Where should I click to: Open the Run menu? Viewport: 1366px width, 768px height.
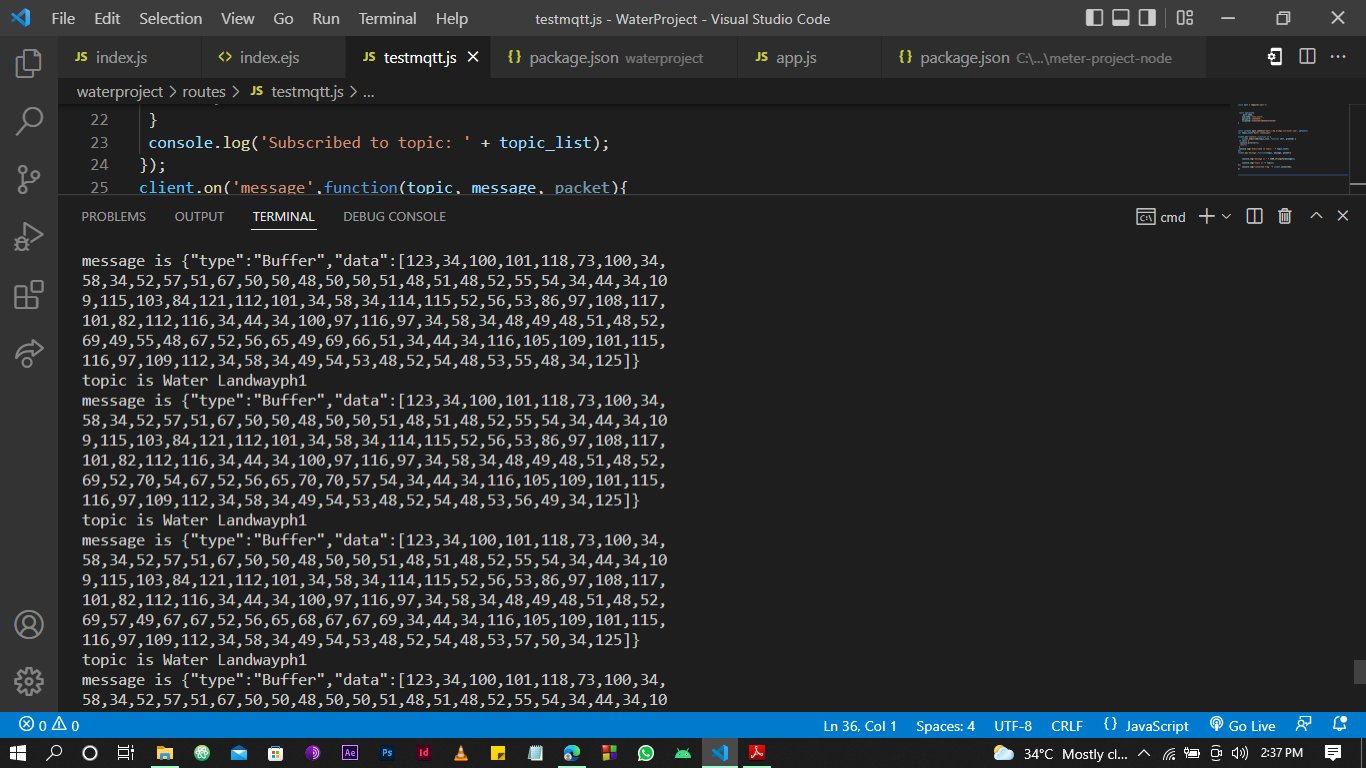(326, 18)
